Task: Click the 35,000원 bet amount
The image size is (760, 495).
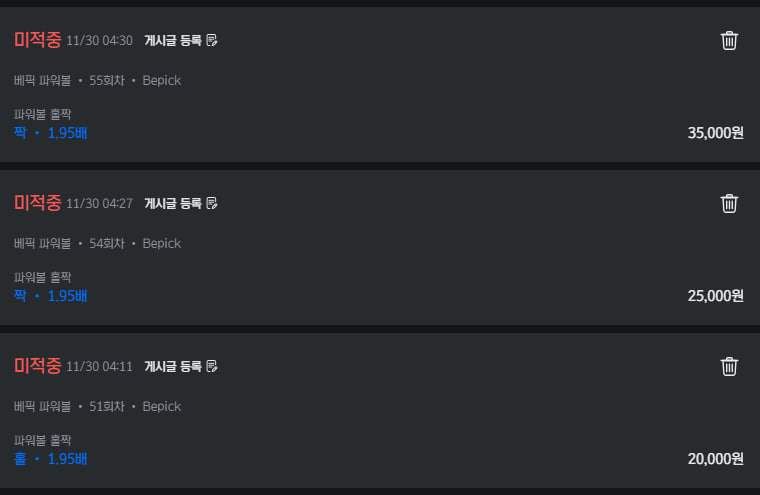Action: tap(715, 133)
